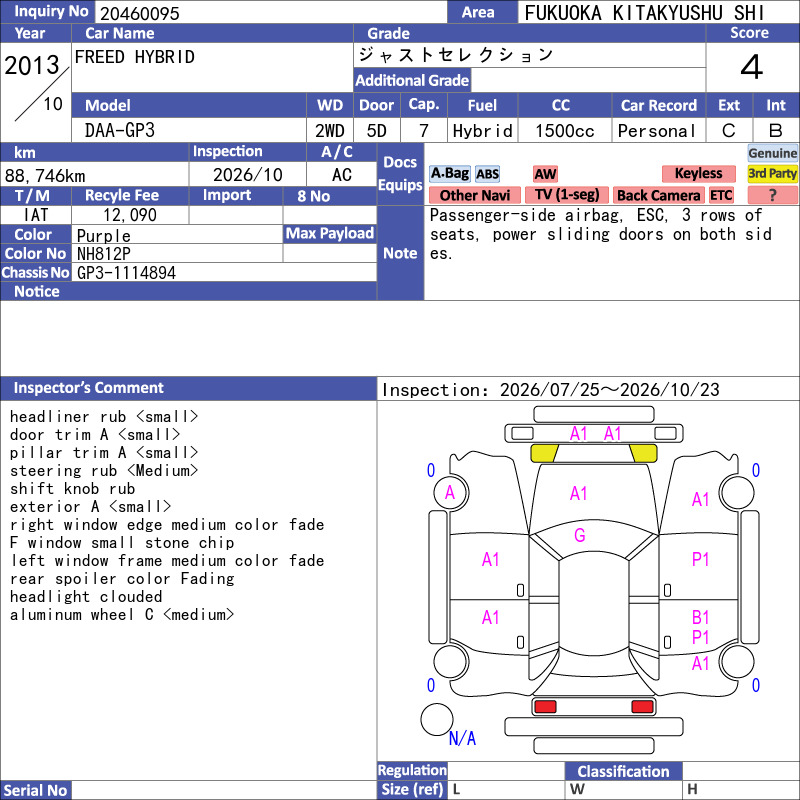
Task: Click the Keyless equipment badge
Action: tap(698, 173)
